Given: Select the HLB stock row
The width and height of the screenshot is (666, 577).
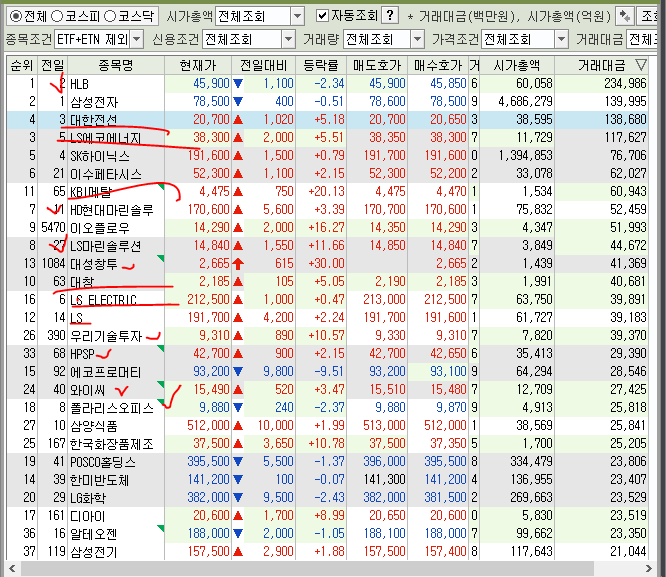Looking at the screenshot, I should click(327, 84).
